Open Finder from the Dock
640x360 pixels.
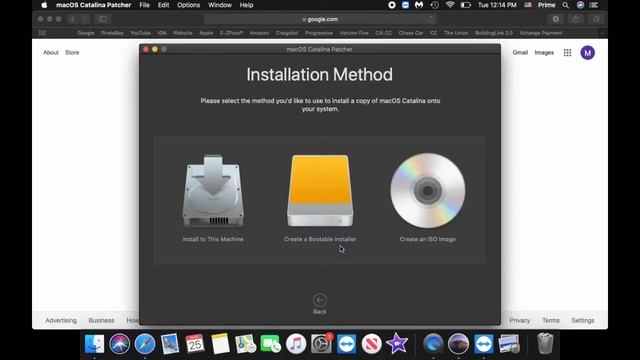click(94, 344)
